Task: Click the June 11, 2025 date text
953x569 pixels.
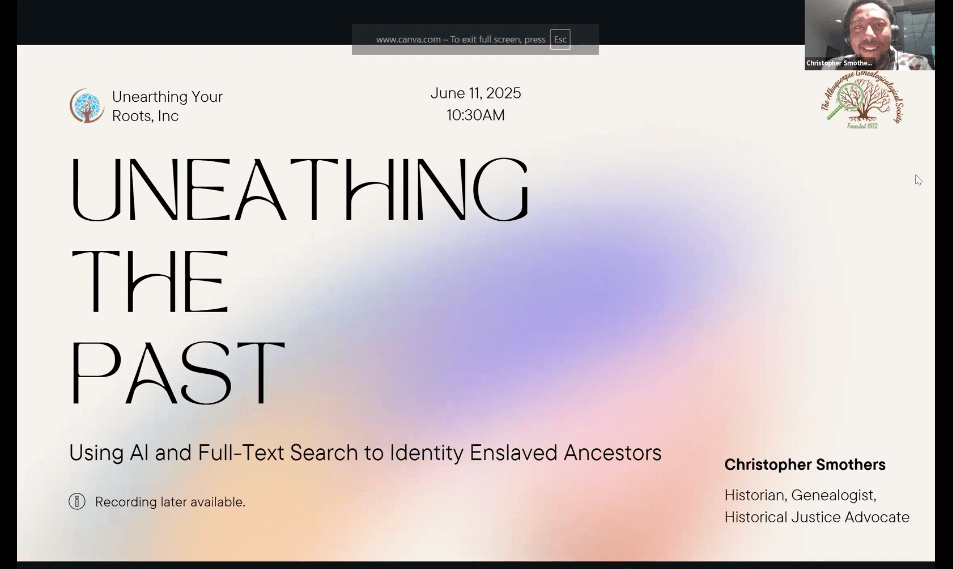Action: (x=475, y=93)
